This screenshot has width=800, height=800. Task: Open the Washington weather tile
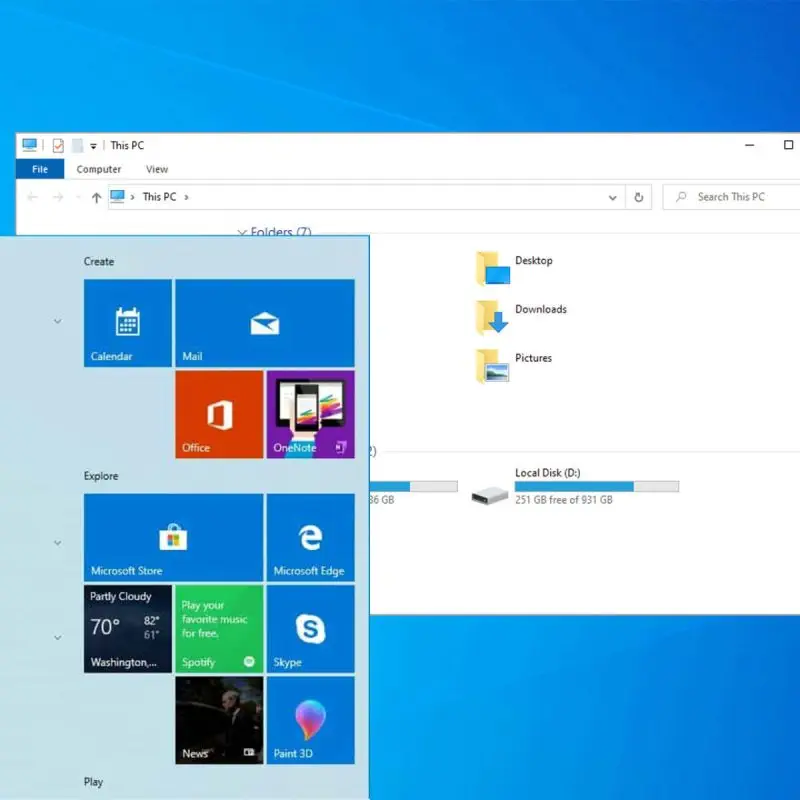coord(128,629)
